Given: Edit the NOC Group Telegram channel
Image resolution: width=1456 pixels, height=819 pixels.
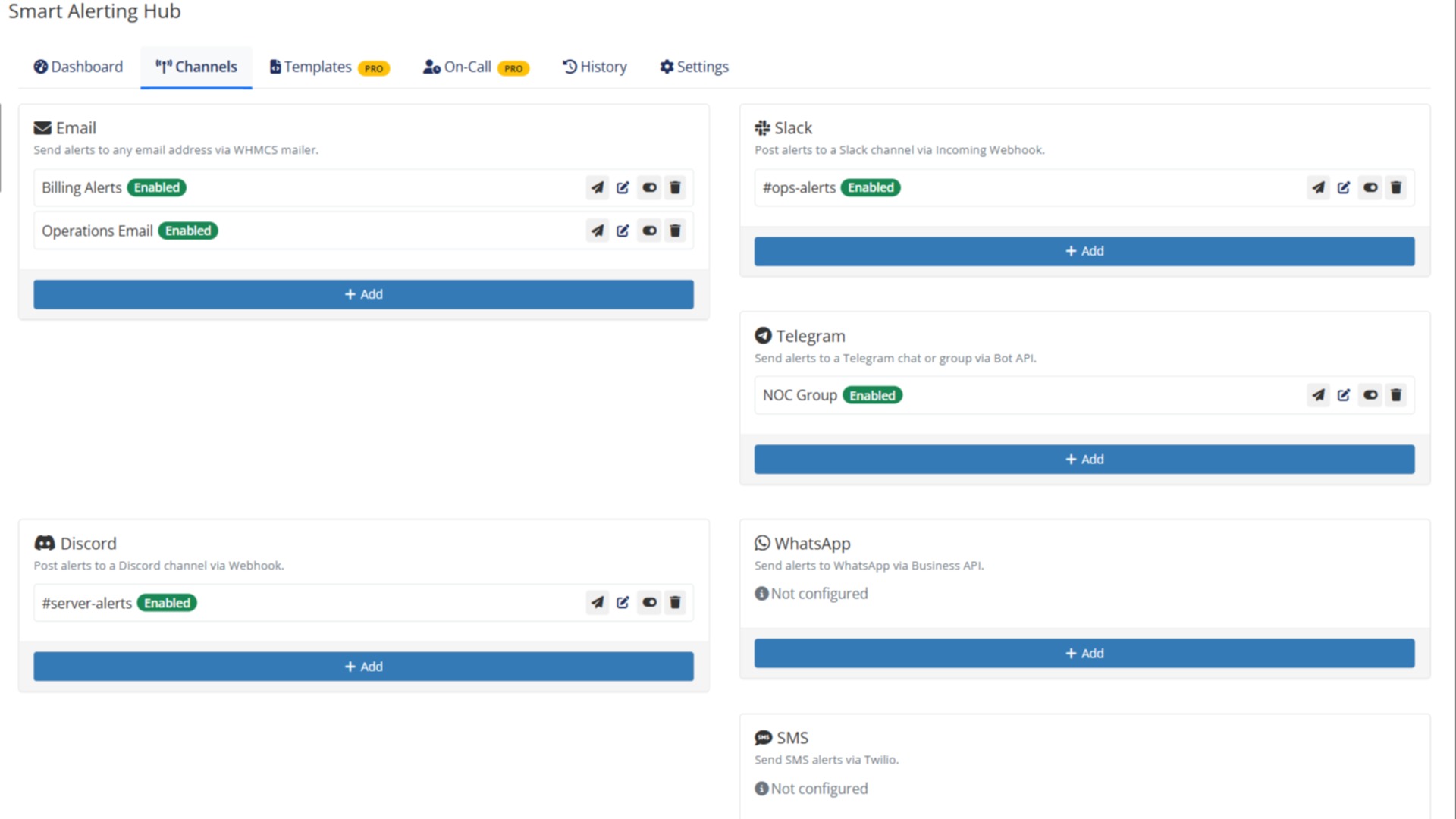Looking at the screenshot, I should pyautogui.click(x=1344, y=395).
